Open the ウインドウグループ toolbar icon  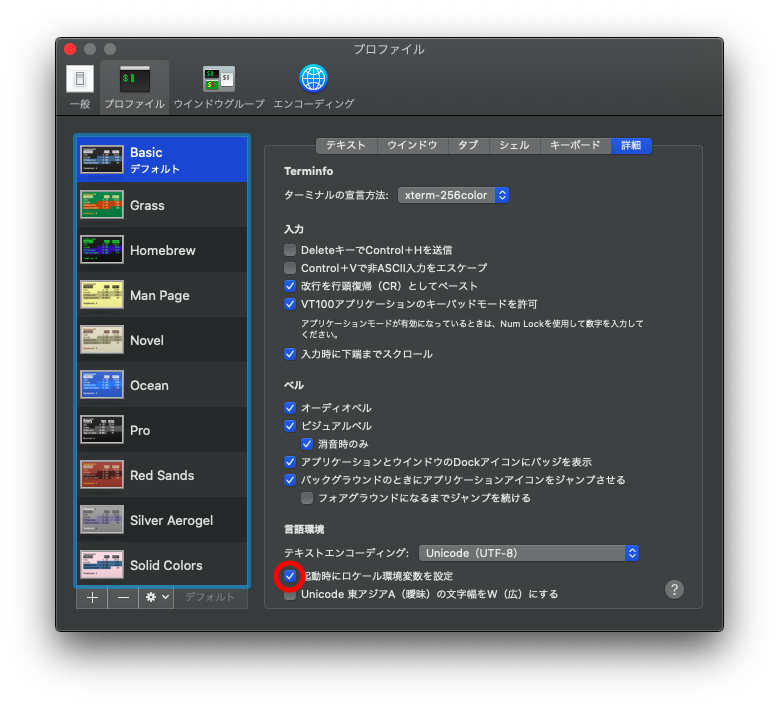218,80
